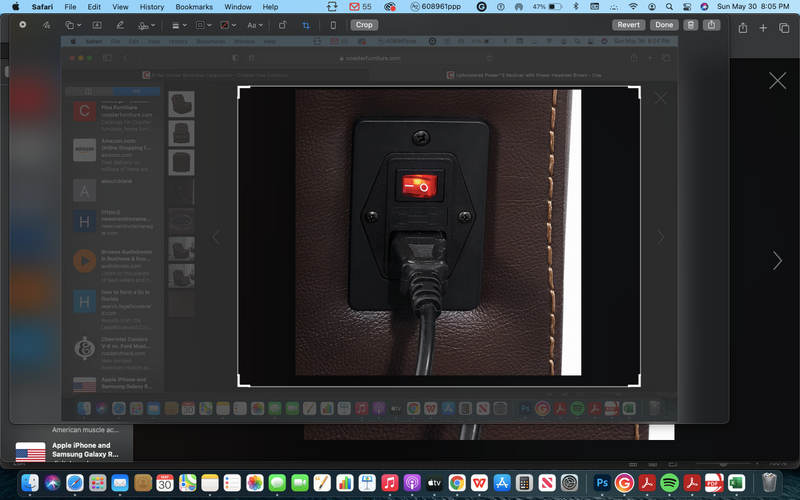Toggle the crop tool icon
Image resolution: width=800 pixels, height=500 pixels.
click(x=306, y=25)
